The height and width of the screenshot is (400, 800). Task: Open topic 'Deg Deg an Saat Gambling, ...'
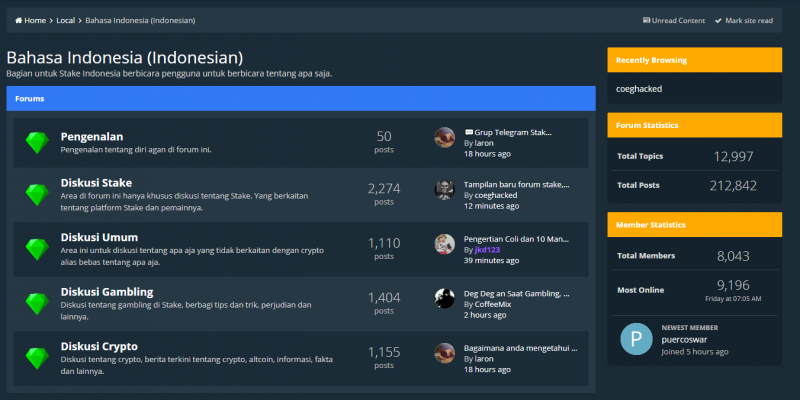pyautogui.click(x=516, y=293)
